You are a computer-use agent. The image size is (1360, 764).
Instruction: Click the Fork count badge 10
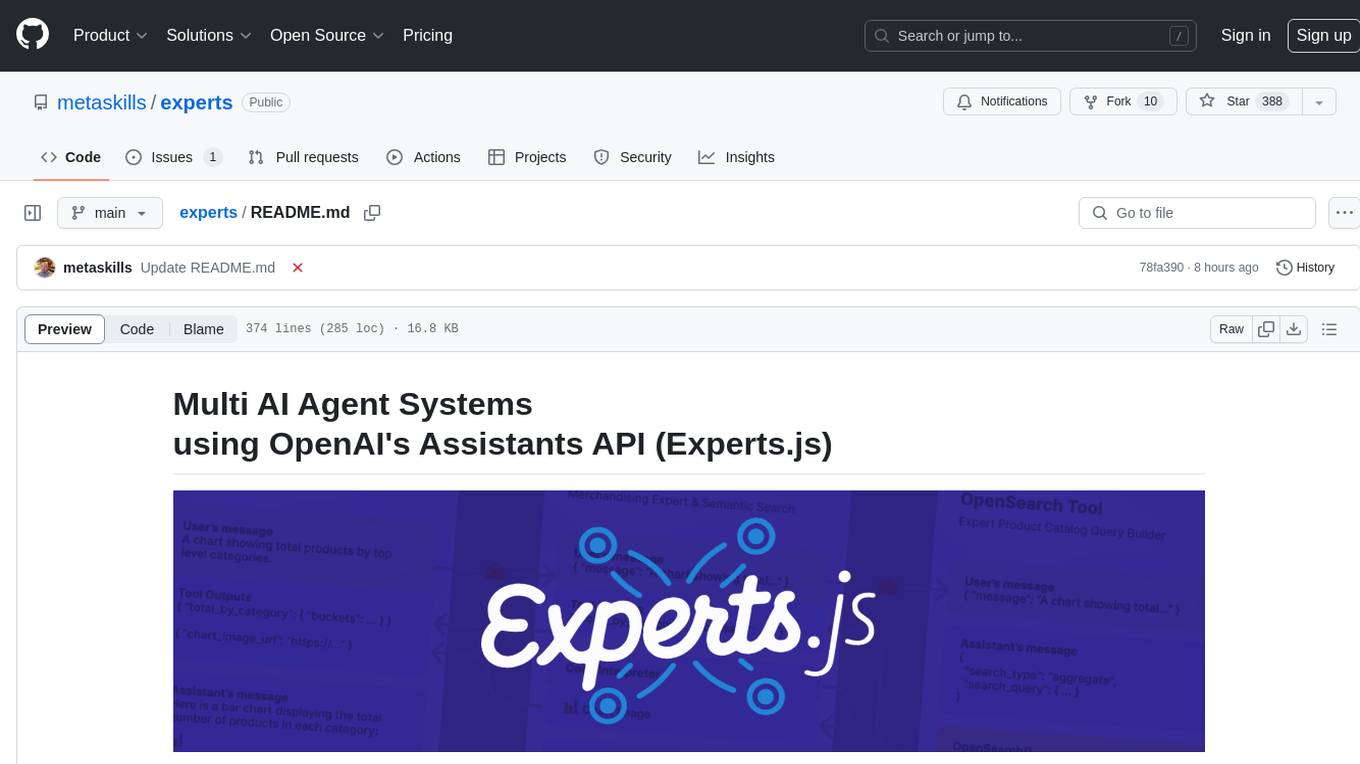coord(1150,101)
